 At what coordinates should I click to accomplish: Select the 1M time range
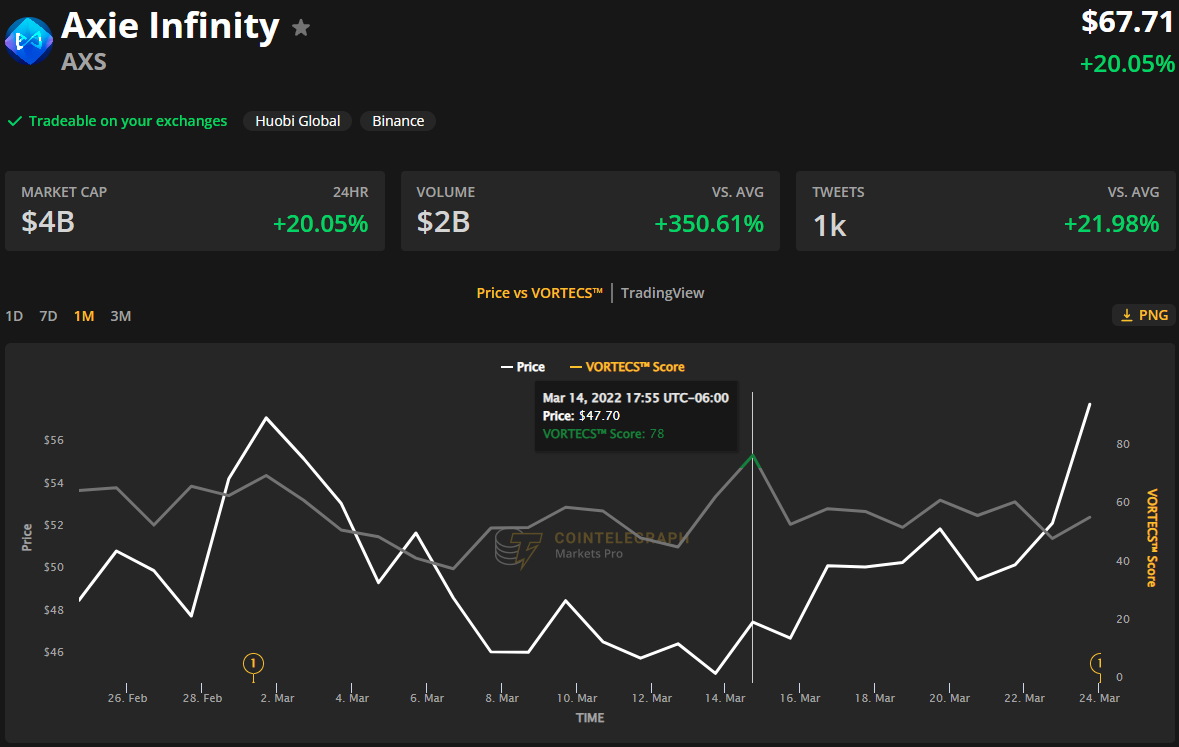(x=84, y=316)
